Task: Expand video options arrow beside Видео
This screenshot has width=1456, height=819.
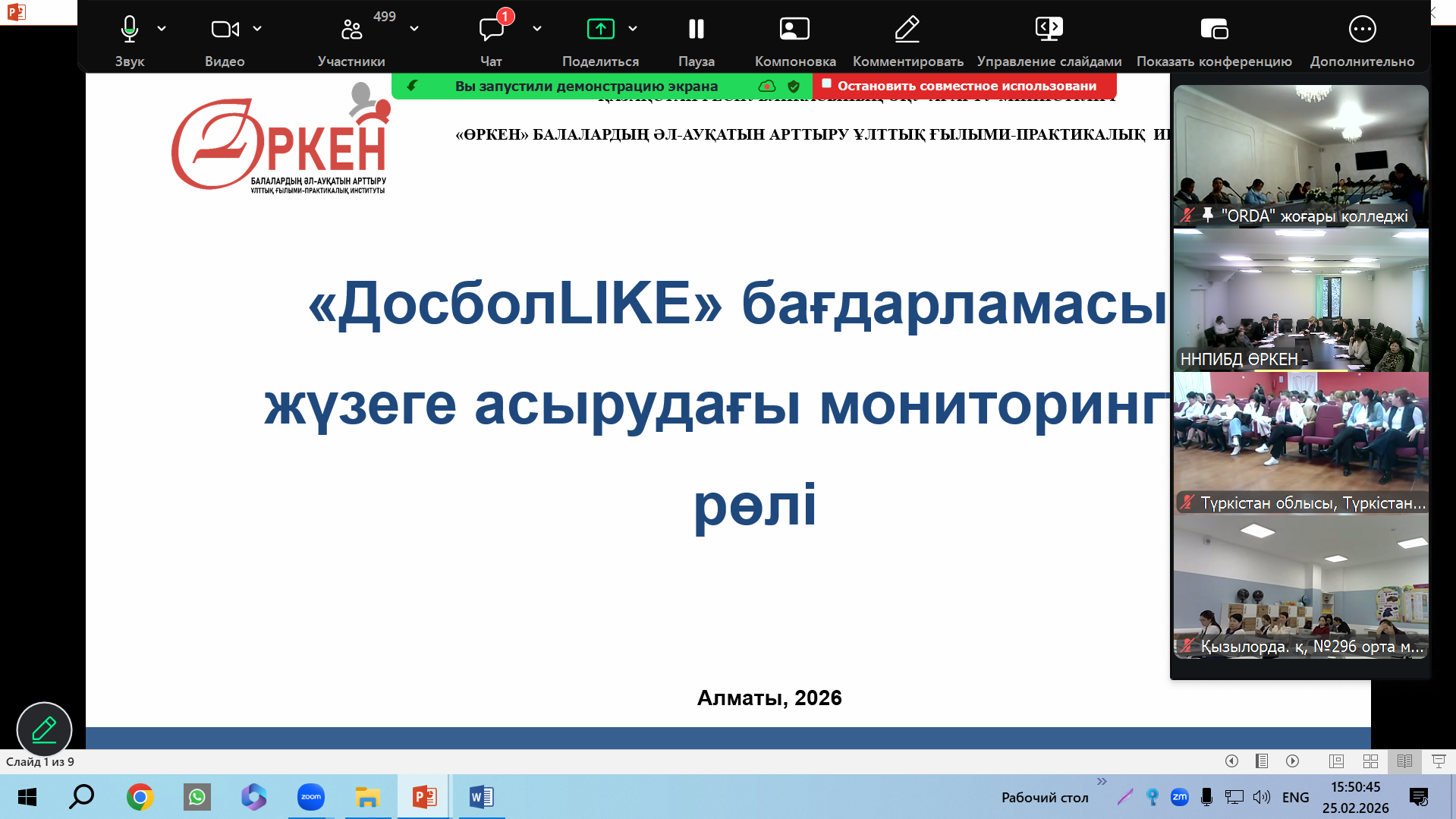Action: pos(257,29)
